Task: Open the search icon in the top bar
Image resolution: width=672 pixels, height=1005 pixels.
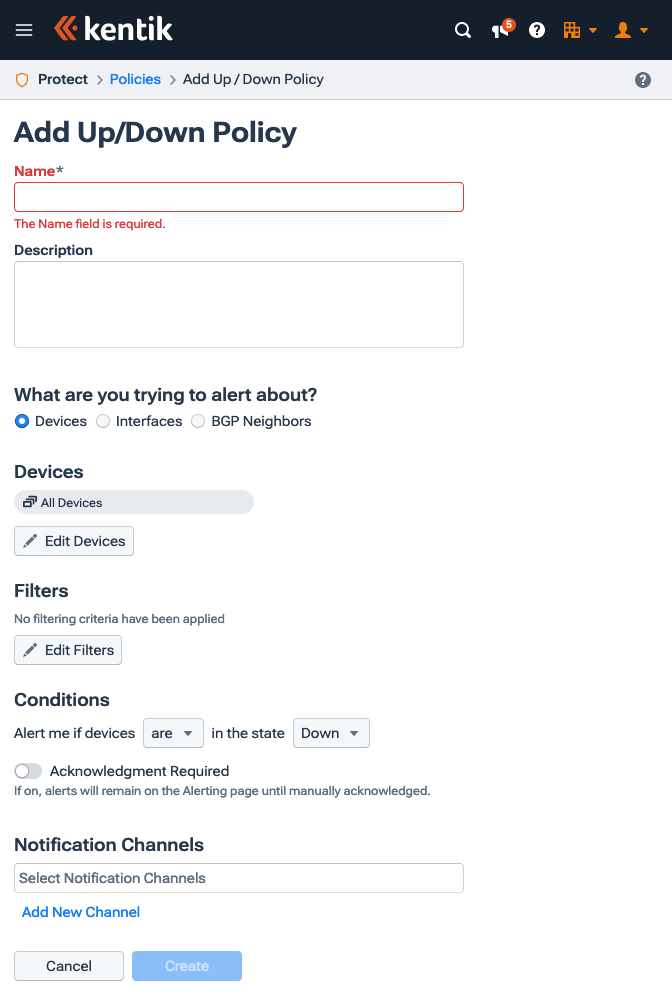Action: (462, 30)
